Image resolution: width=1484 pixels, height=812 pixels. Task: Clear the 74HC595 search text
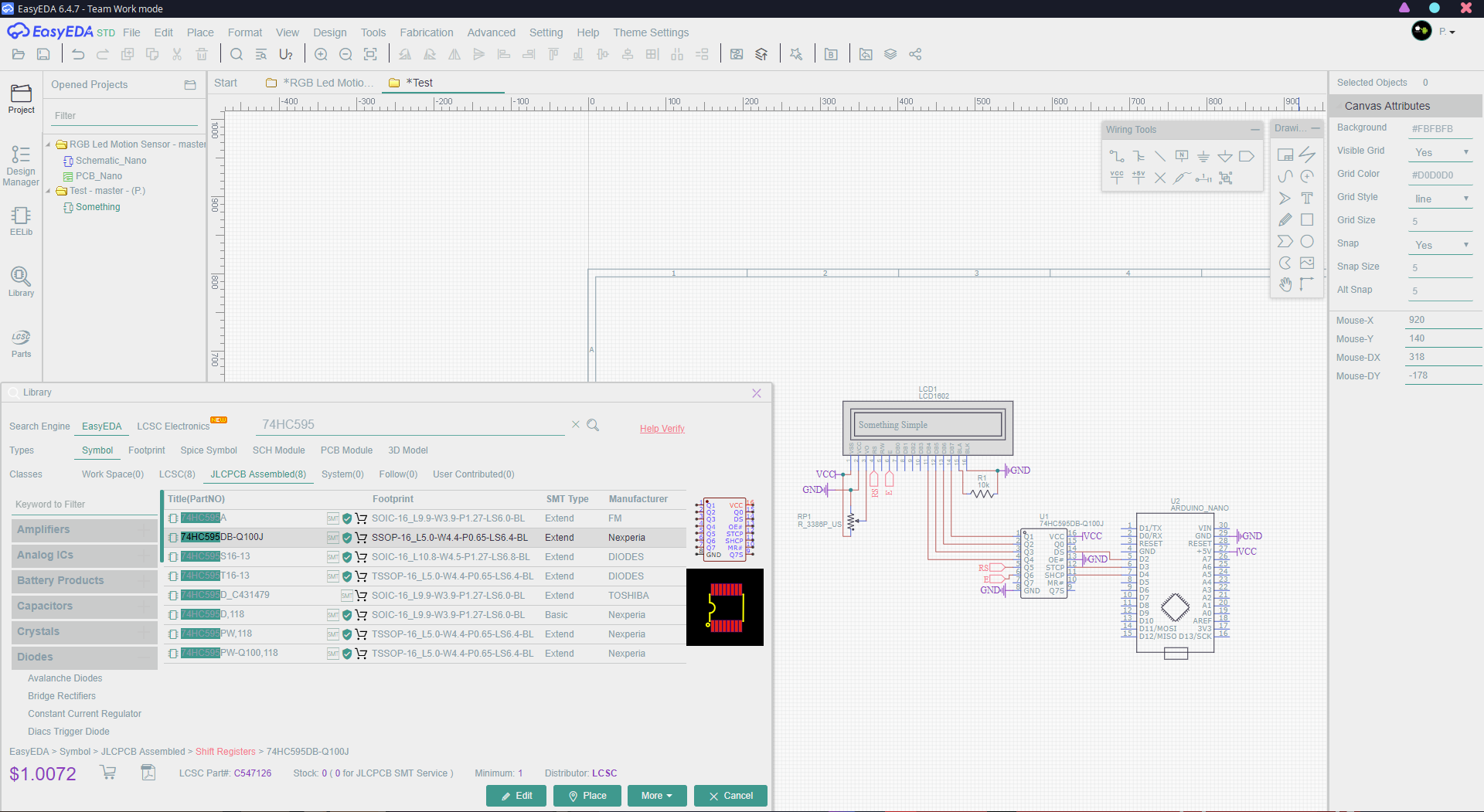click(575, 424)
